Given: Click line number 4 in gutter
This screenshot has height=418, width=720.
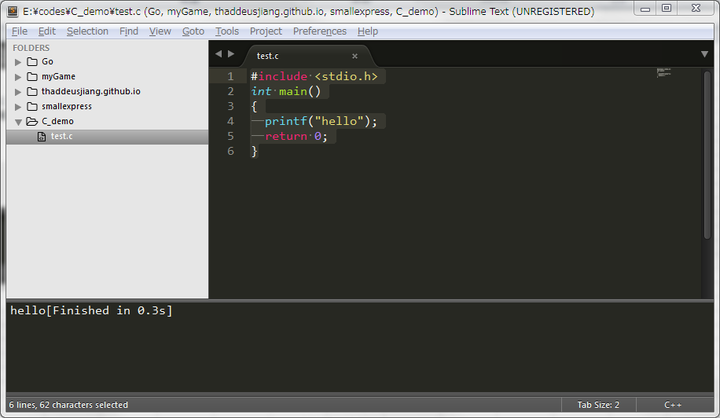Looking at the screenshot, I should click(231, 121).
